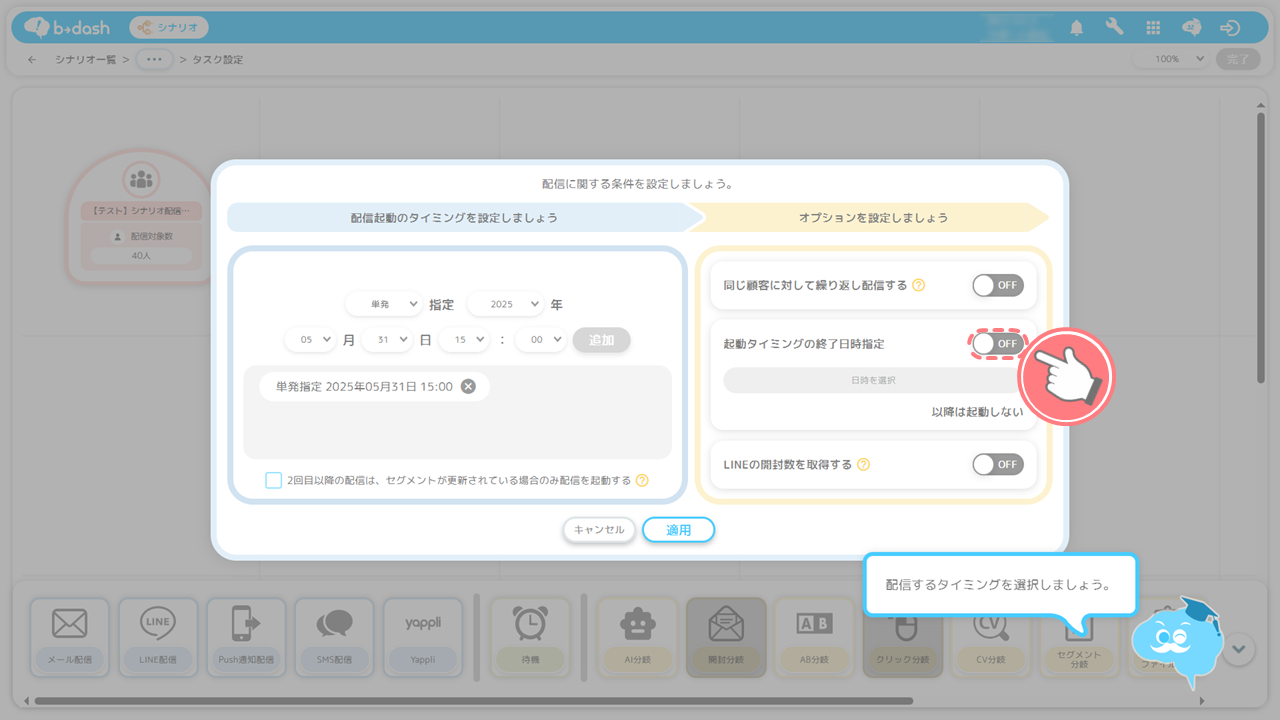Toggle 起動タイミングの終了日時指定 switch
This screenshot has width=1280, height=720.
point(998,343)
